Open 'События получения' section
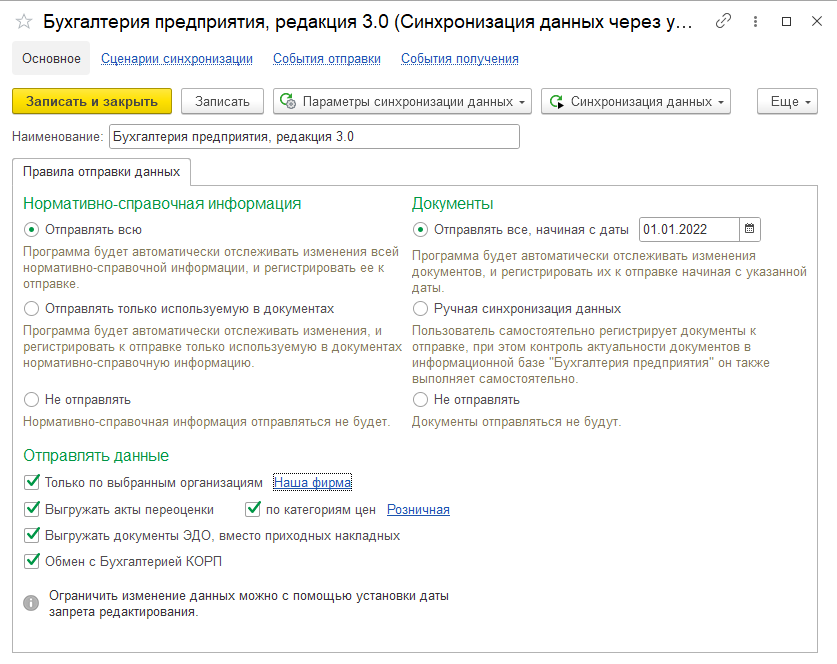The image size is (837, 664). click(460, 59)
